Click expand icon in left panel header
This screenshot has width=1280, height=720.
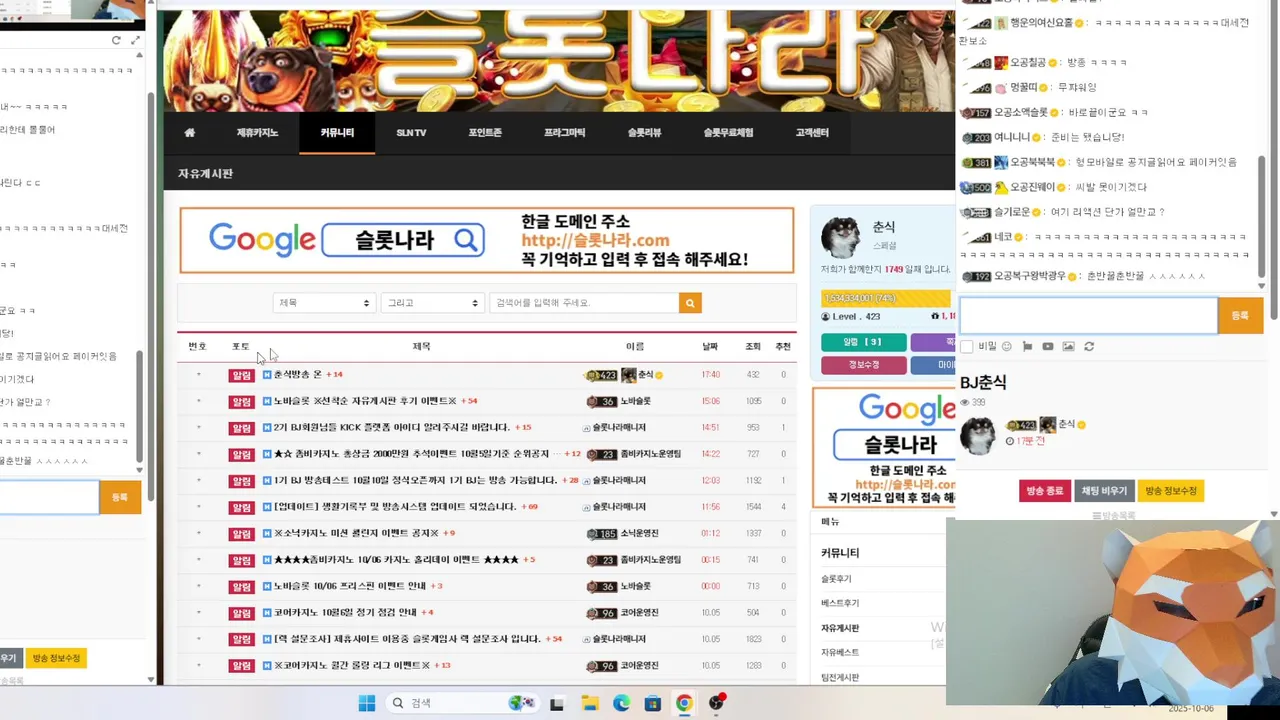click(135, 40)
